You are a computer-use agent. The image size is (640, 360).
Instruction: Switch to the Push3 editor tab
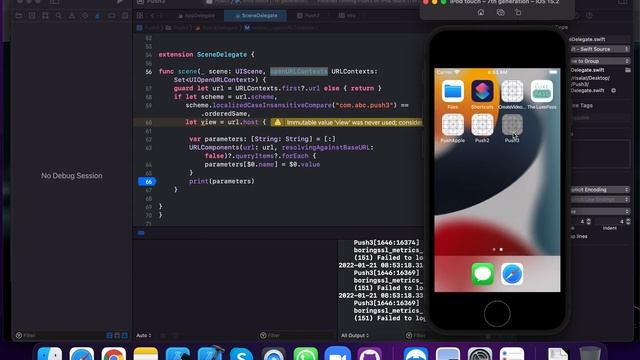[309, 16]
